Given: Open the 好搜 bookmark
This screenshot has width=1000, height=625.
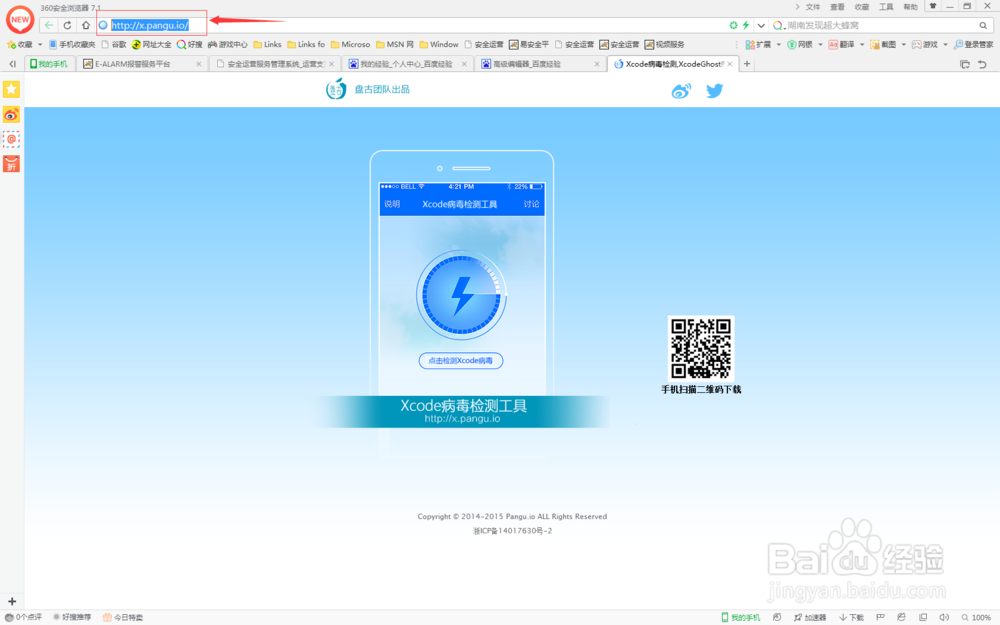Looking at the screenshot, I should click(x=189, y=45).
